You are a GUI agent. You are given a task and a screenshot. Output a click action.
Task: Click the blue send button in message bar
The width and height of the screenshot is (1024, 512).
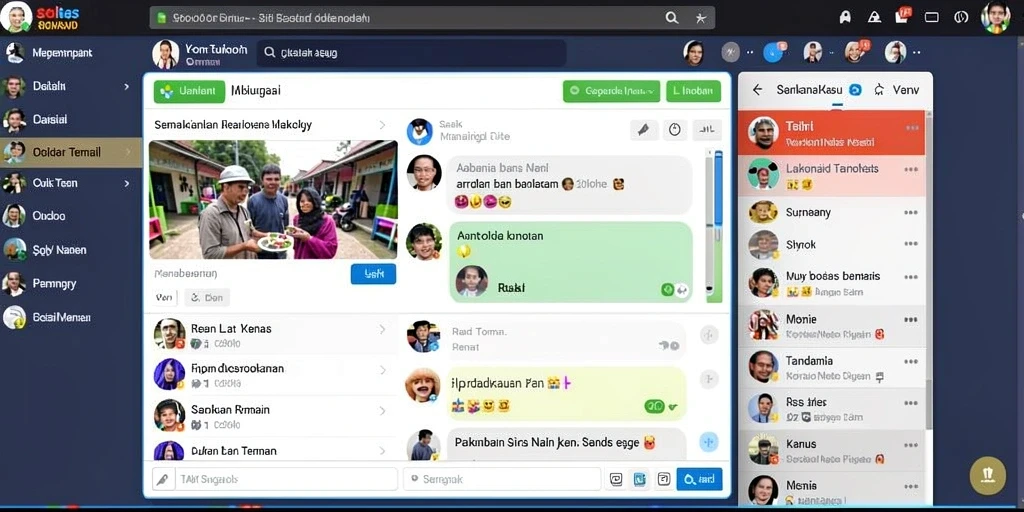(x=699, y=479)
